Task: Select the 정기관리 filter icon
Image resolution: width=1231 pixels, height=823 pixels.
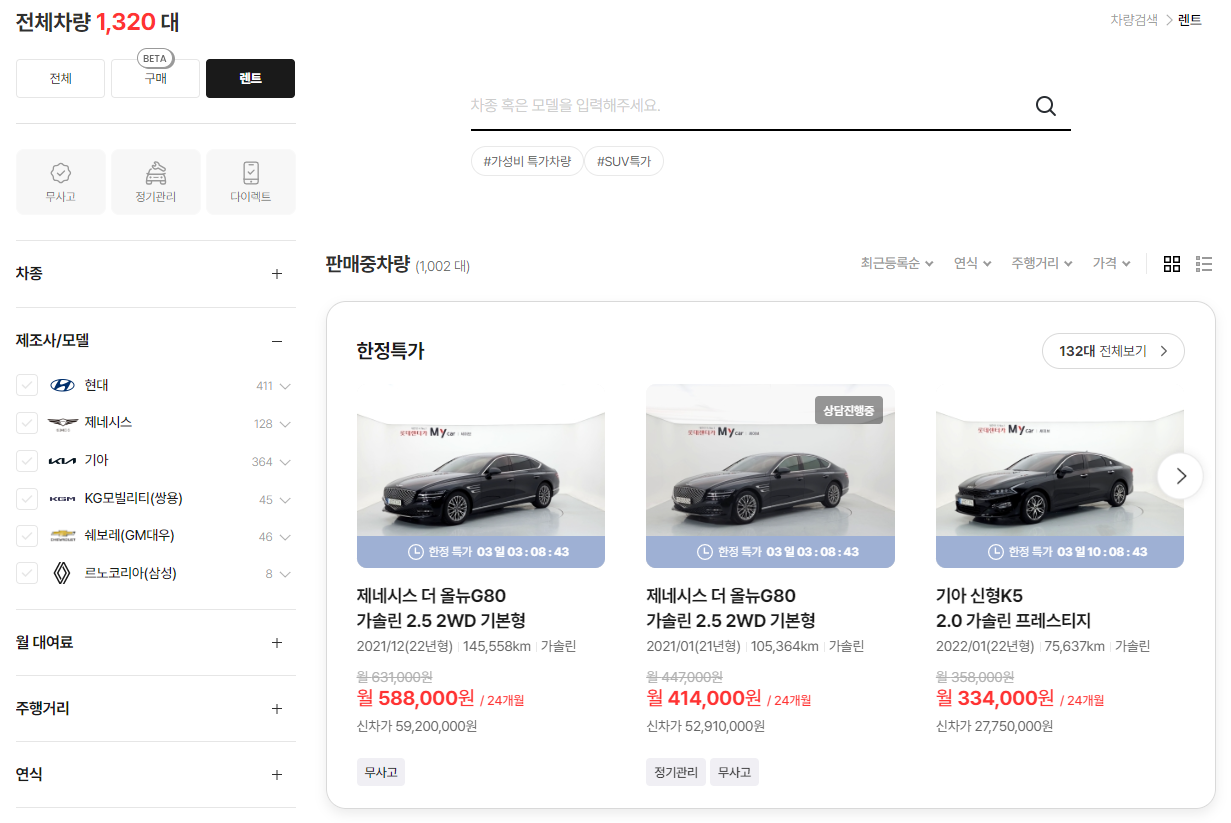Action: 156,182
